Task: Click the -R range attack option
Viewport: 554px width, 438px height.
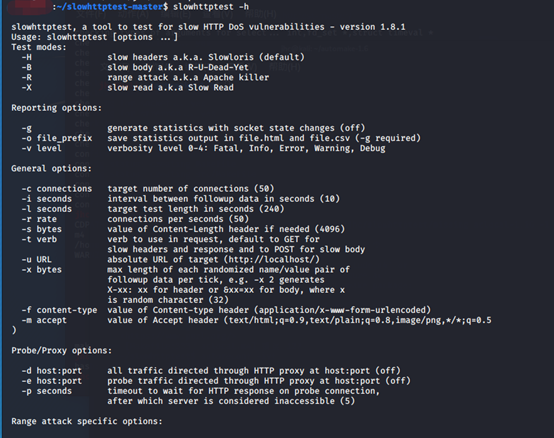Action: click(145, 77)
